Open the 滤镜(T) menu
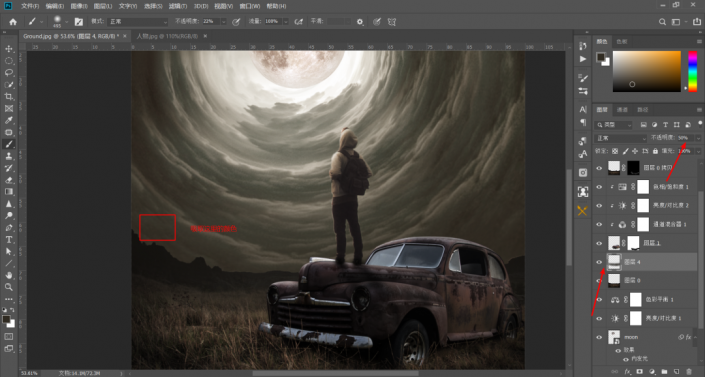 [x=178, y=6]
